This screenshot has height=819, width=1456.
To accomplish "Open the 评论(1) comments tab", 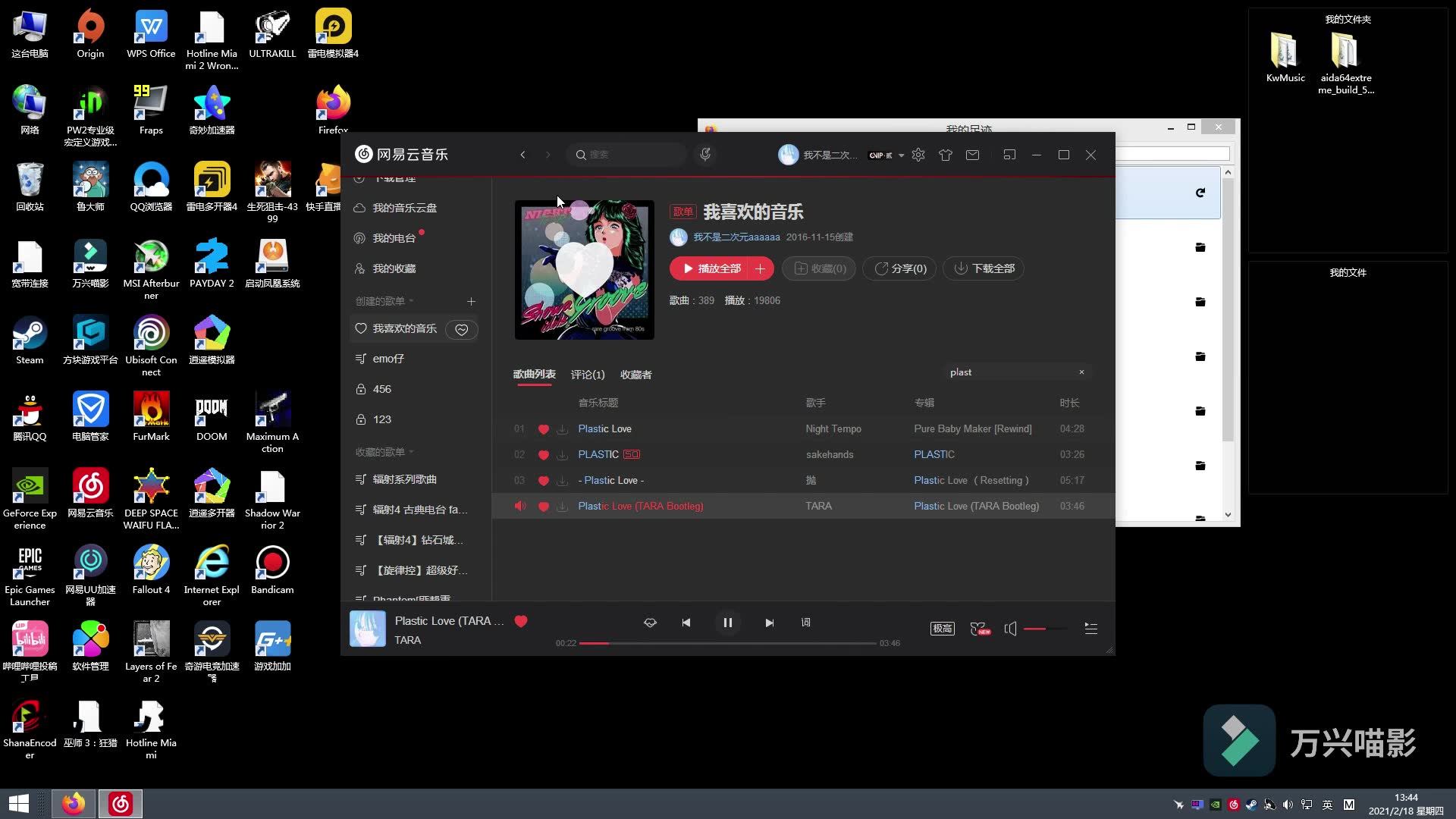I will [x=587, y=374].
